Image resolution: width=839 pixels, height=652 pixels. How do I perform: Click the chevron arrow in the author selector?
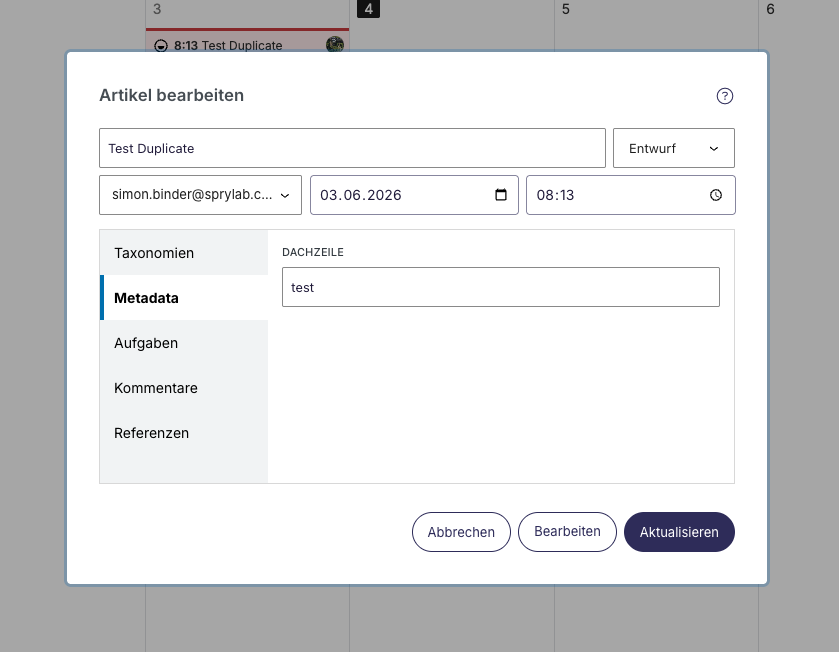(x=285, y=196)
